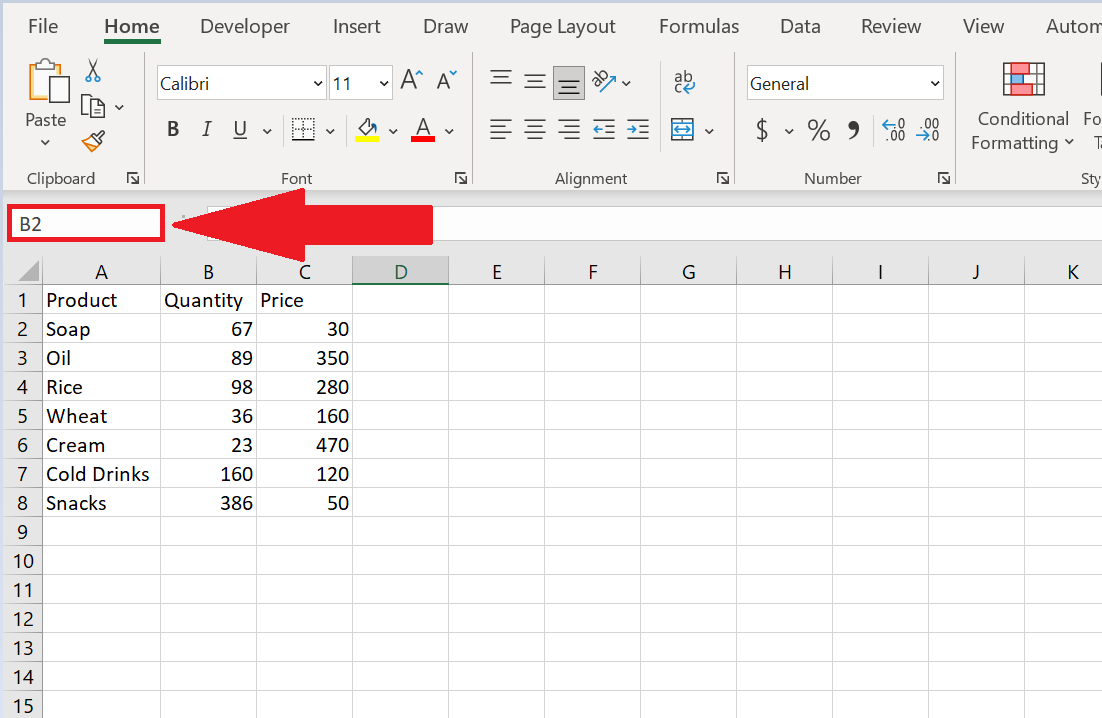Click the Increase Decimal icon
The image size is (1102, 718).
pyautogui.click(x=893, y=130)
